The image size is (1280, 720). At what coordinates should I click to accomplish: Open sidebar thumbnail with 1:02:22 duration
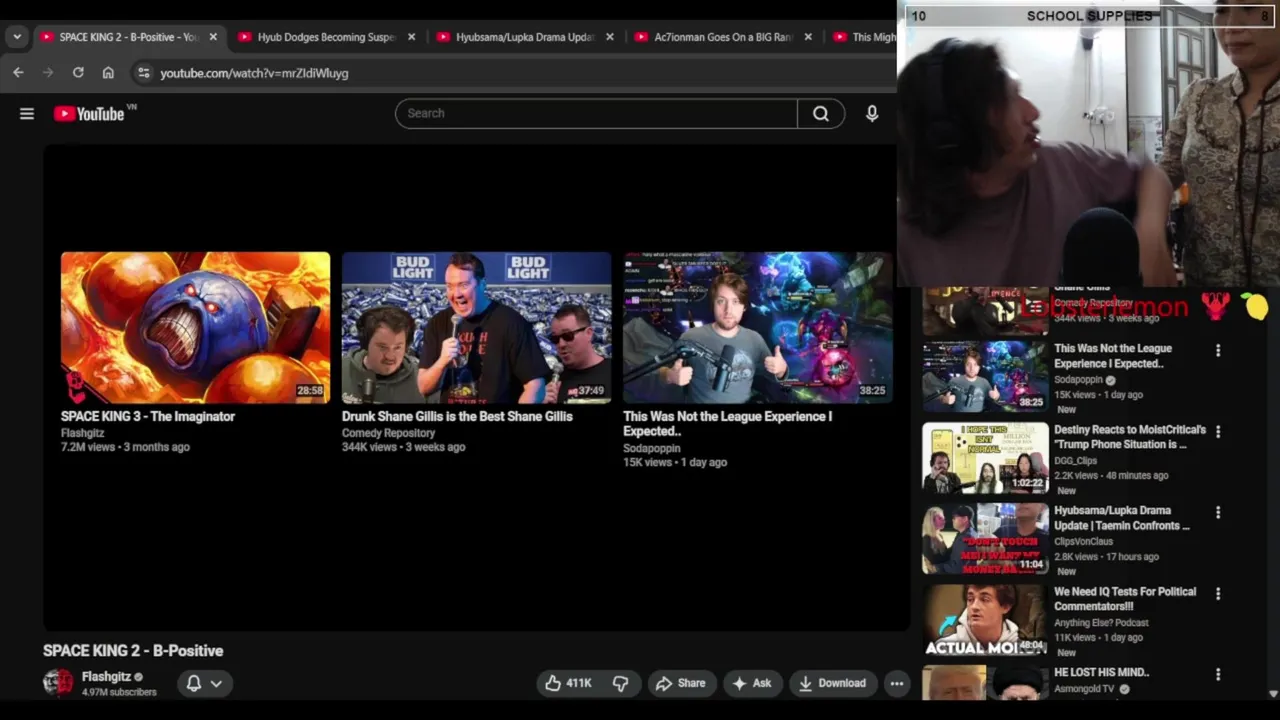(985, 458)
